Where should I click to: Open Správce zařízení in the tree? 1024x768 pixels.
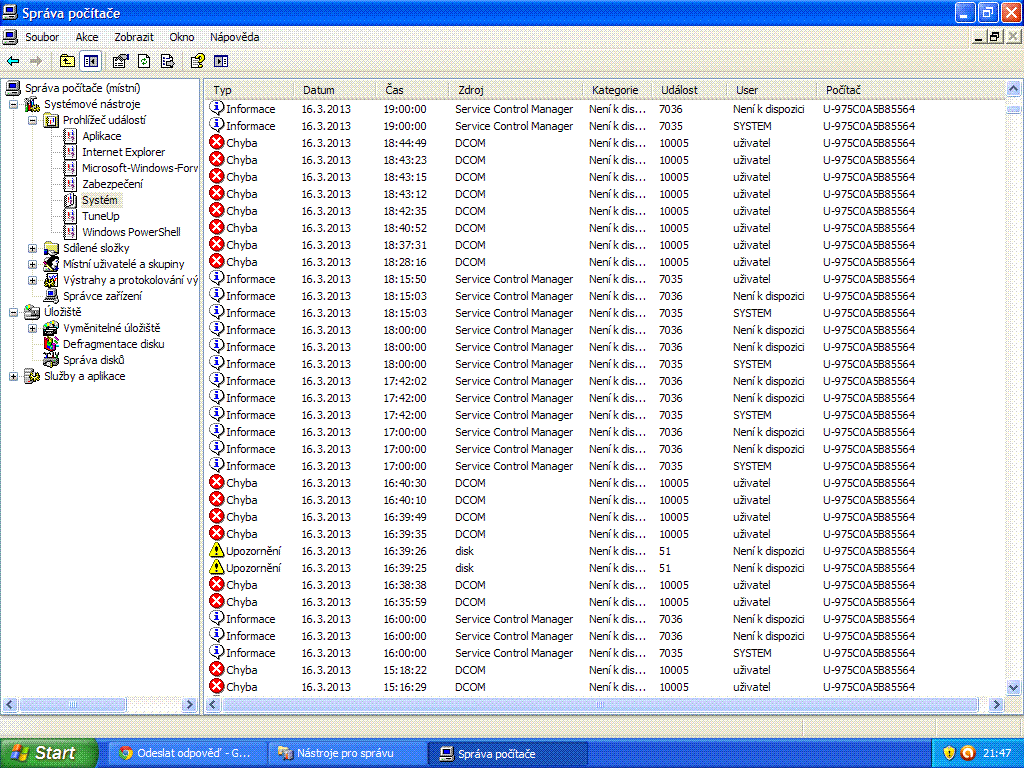pos(102,296)
